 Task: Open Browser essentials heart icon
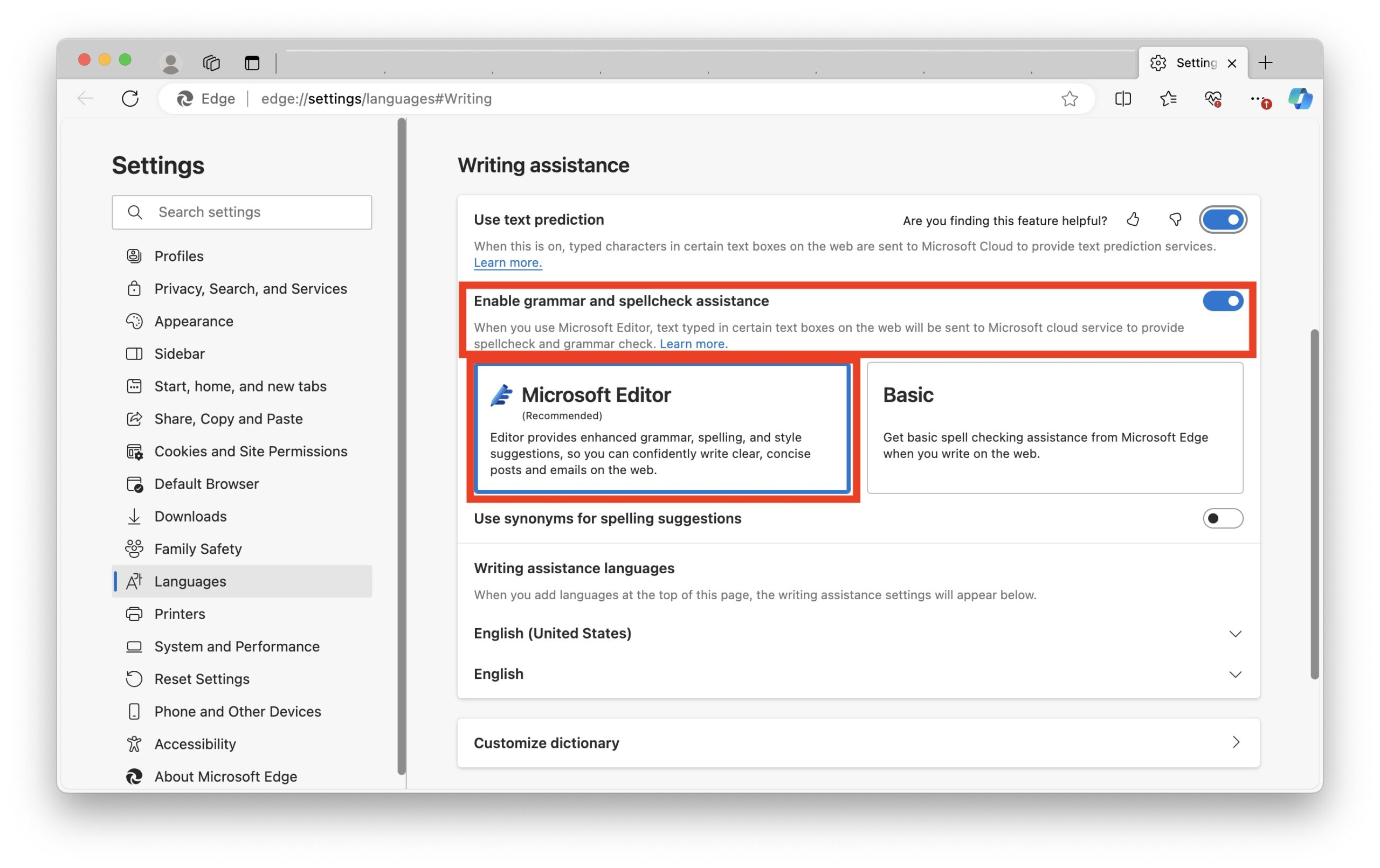1213,99
